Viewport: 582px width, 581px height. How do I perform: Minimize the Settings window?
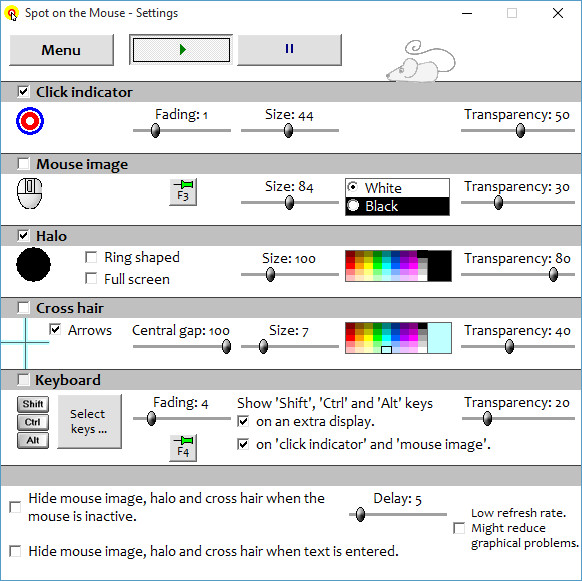467,13
